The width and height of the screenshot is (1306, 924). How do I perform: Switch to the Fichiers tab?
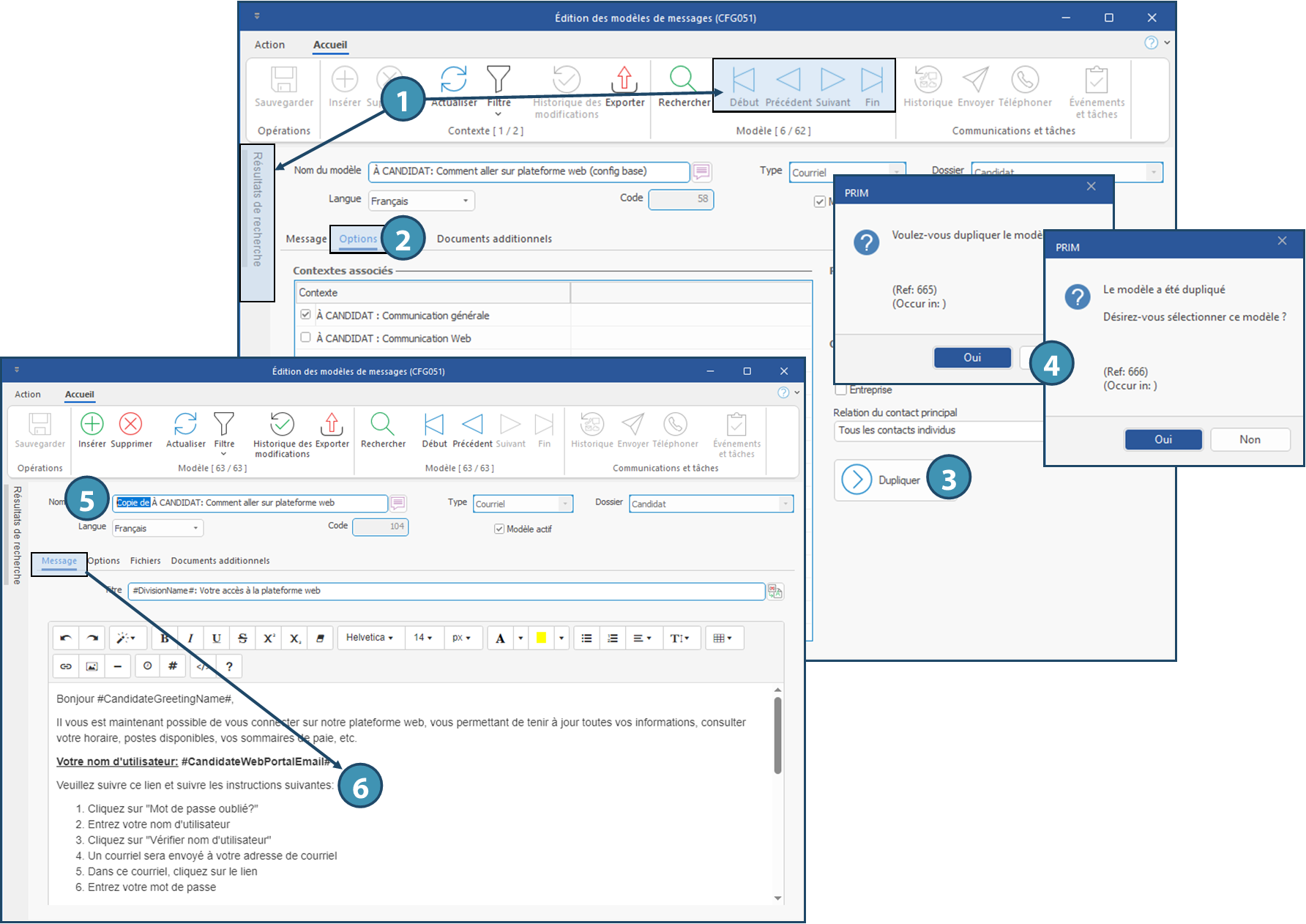pyautogui.click(x=145, y=561)
